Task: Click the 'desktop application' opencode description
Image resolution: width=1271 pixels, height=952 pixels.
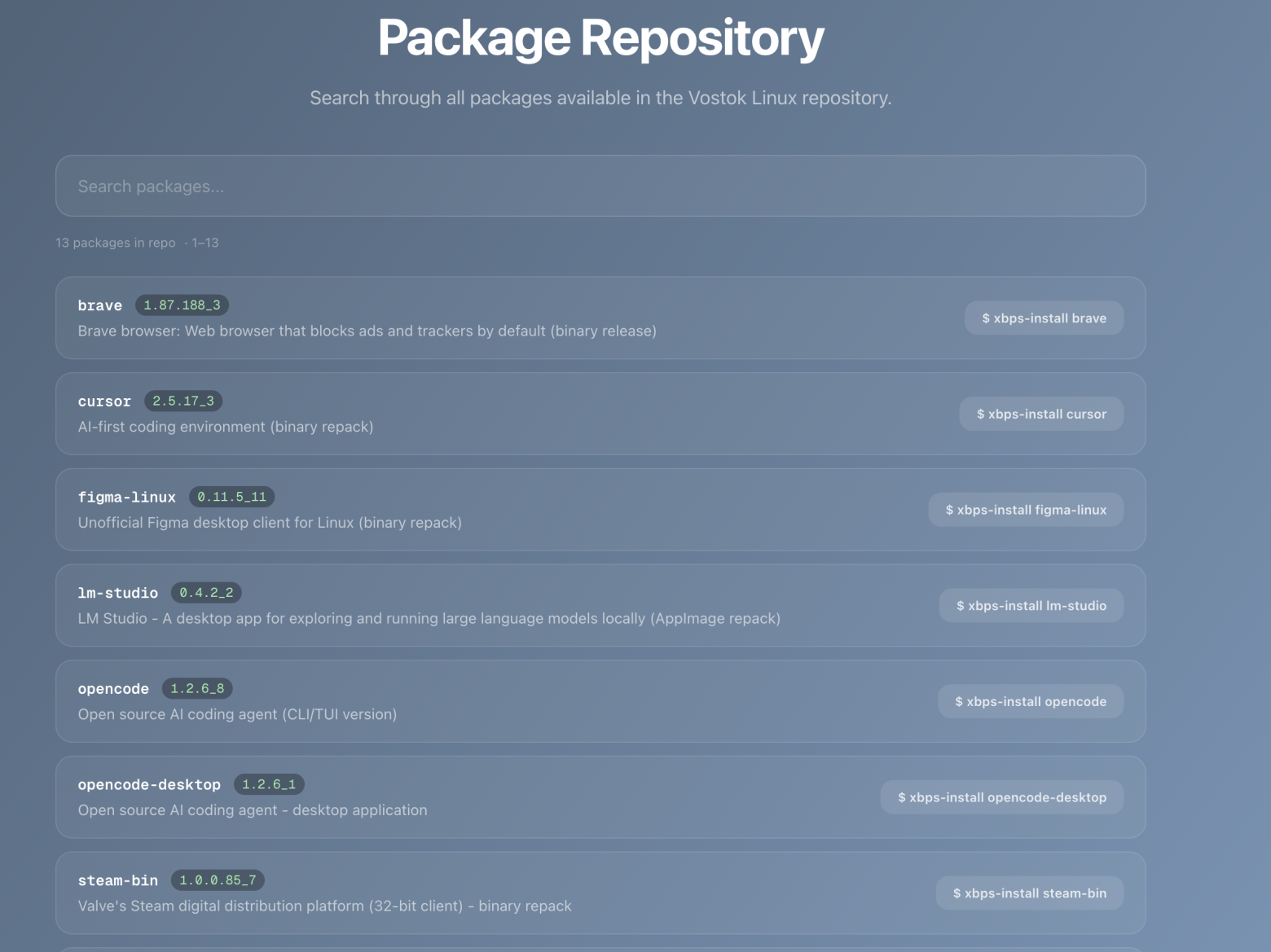Action: point(253,809)
